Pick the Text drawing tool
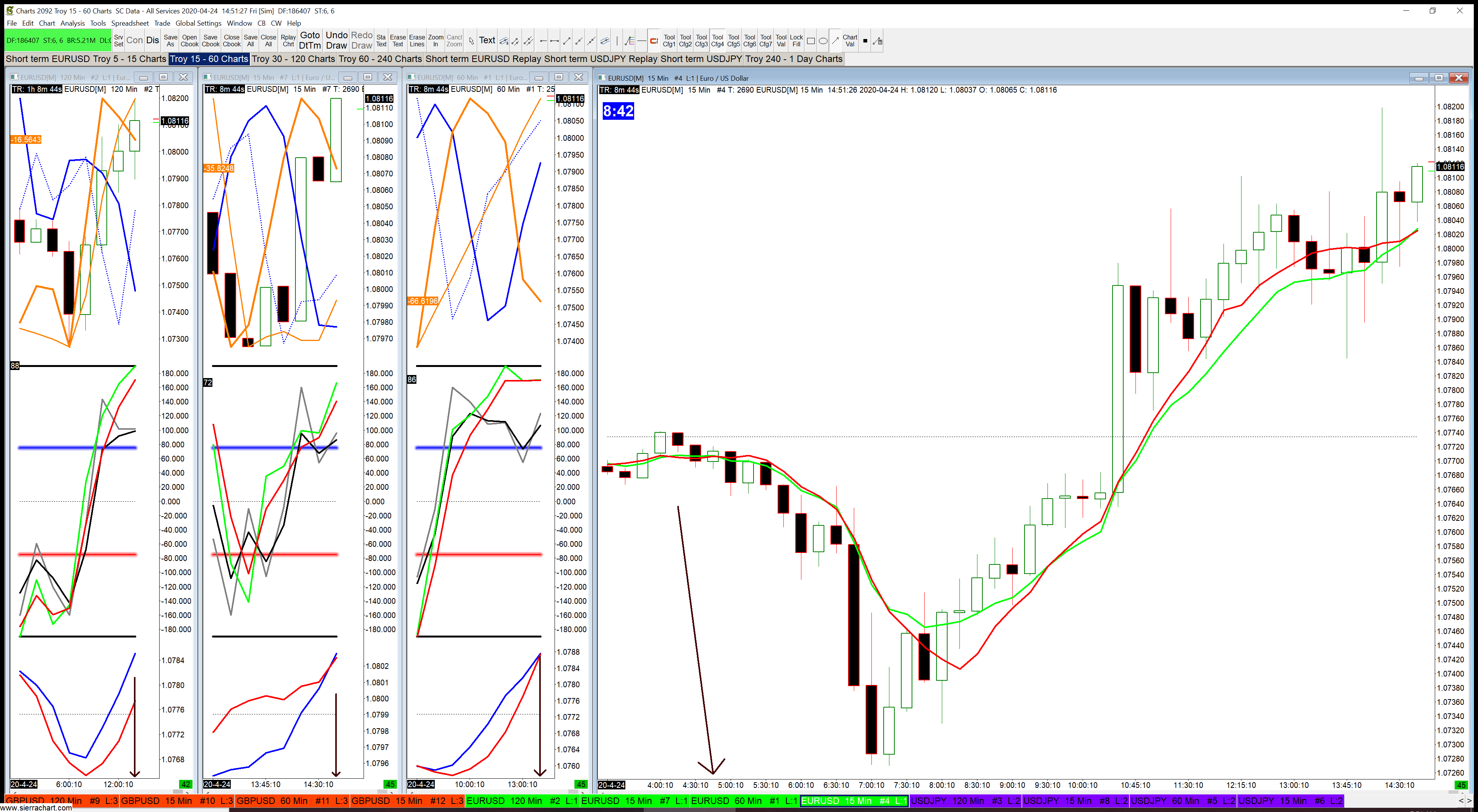The image size is (1478, 812). pyautogui.click(x=487, y=40)
